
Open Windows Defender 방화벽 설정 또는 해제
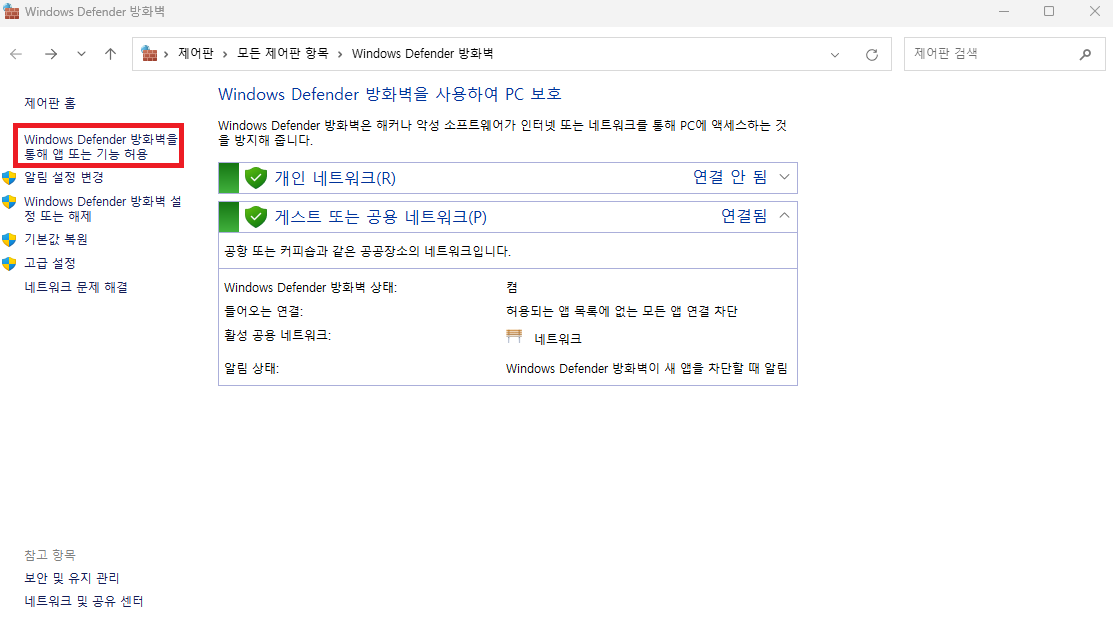(103, 209)
